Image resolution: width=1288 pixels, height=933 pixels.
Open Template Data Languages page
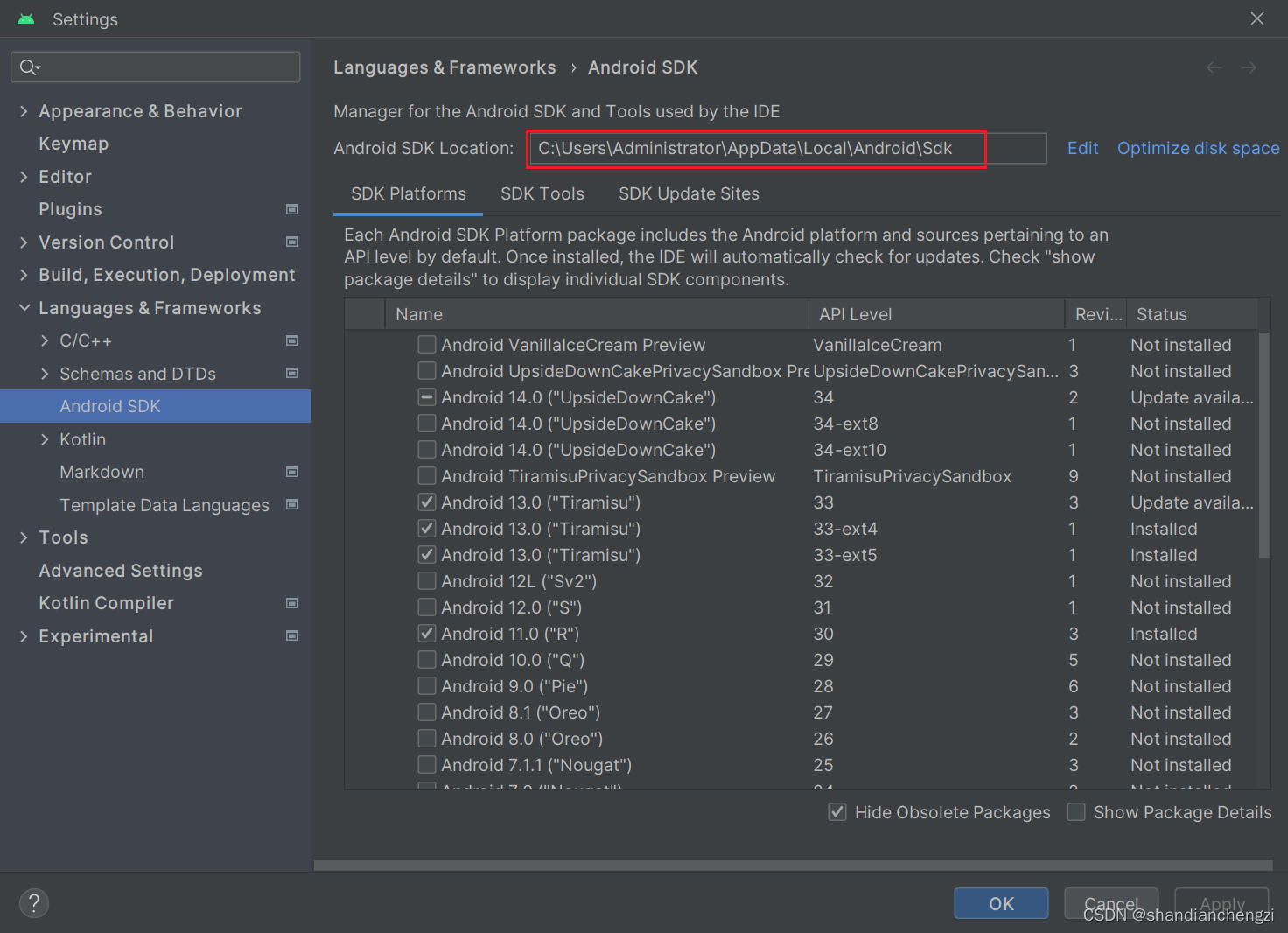(x=164, y=505)
